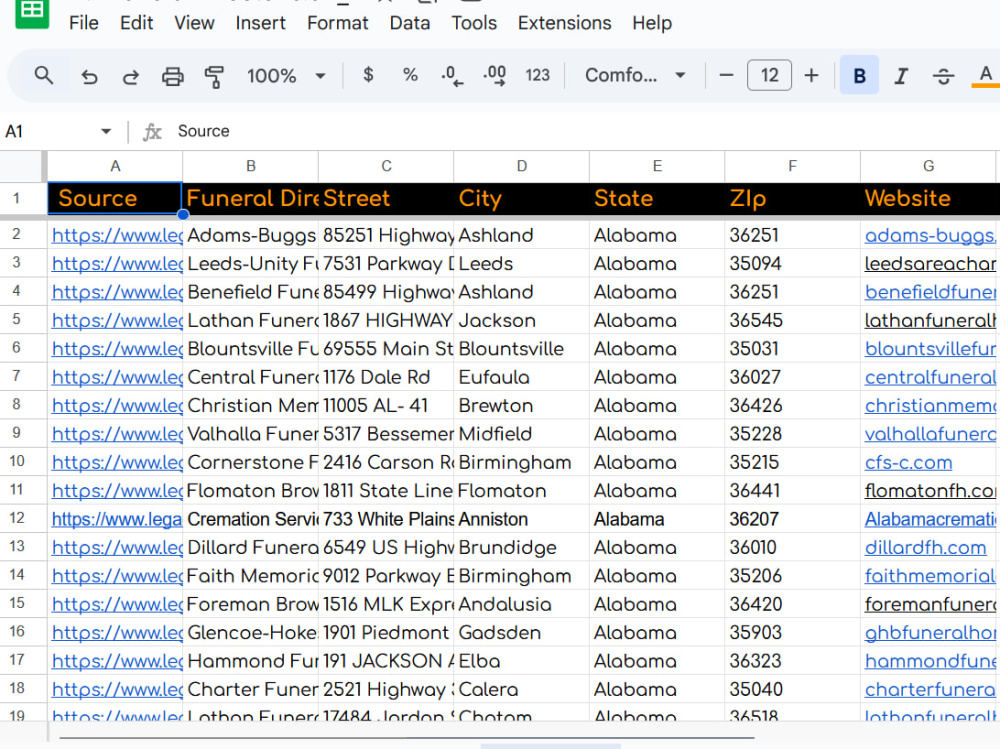1000x749 pixels.
Task: Click the formula bar containing Source
Action: click(x=587, y=131)
